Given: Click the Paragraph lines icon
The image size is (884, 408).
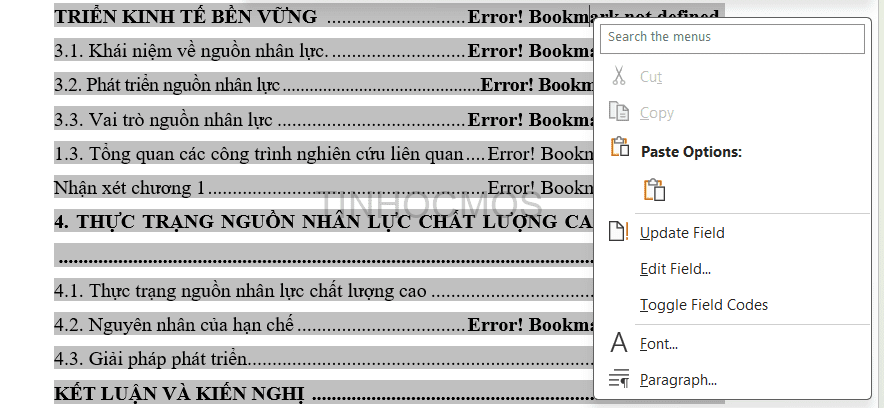Looking at the screenshot, I should pos(619,379).
